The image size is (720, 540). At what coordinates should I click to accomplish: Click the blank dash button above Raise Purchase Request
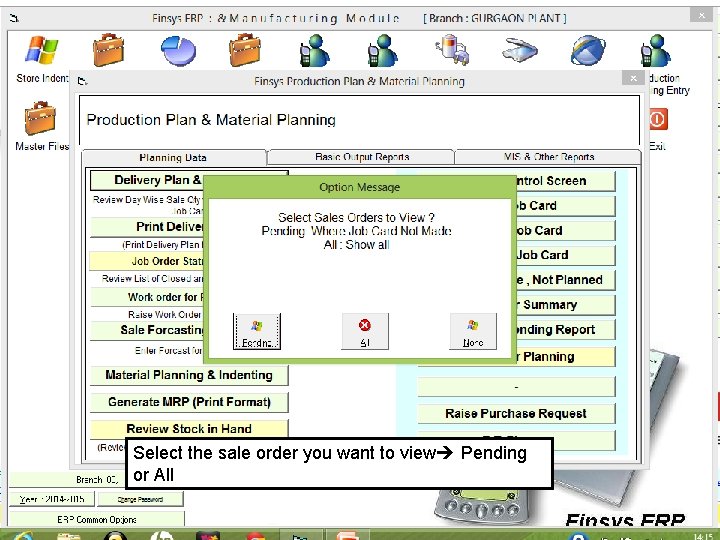click(x=516, y=387)
